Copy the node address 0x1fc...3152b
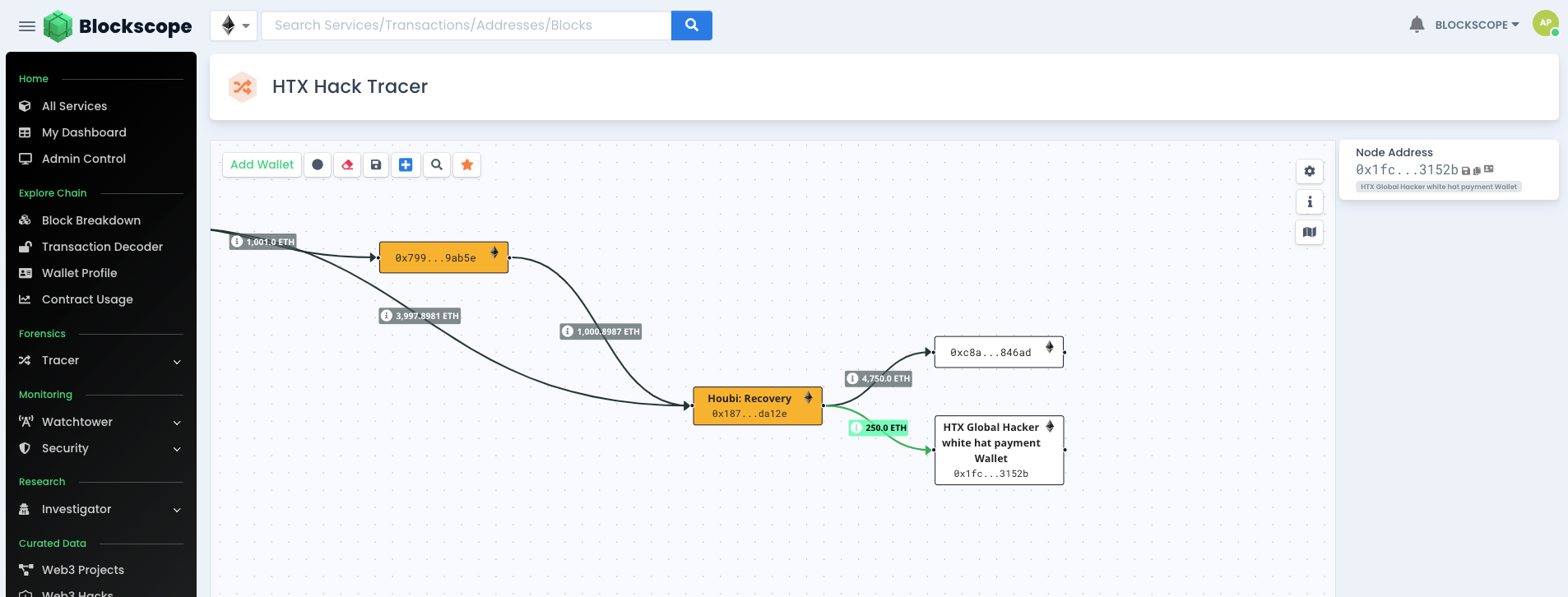Viewport: 1568px width, 597px height. click(1477, 171)
